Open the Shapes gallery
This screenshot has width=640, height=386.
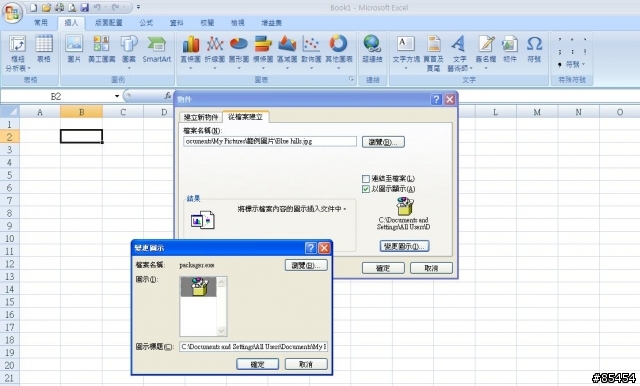click(129, 53)
